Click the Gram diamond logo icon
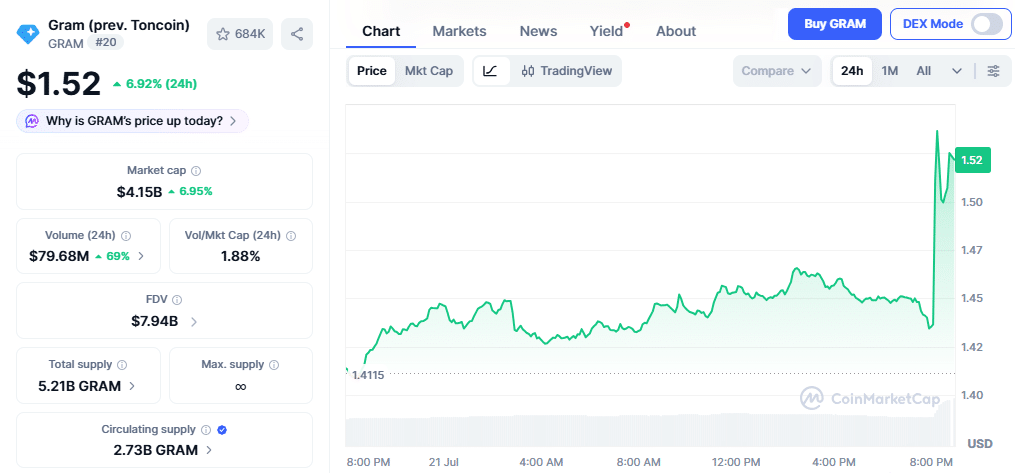The image size is (1015, 473). (28, 34)
